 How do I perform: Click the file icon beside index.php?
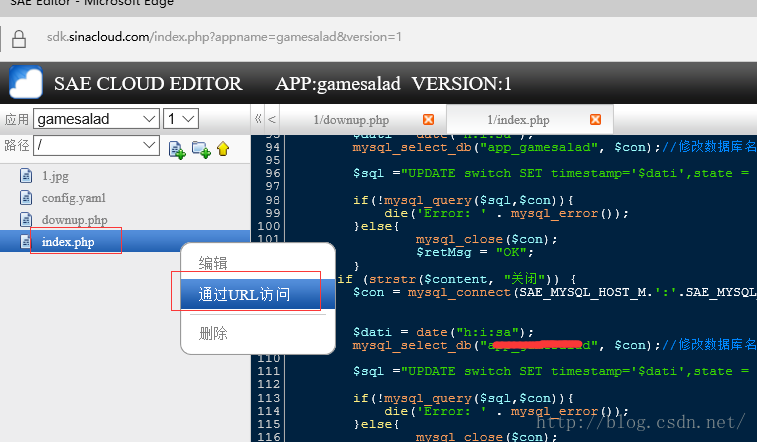25,241
